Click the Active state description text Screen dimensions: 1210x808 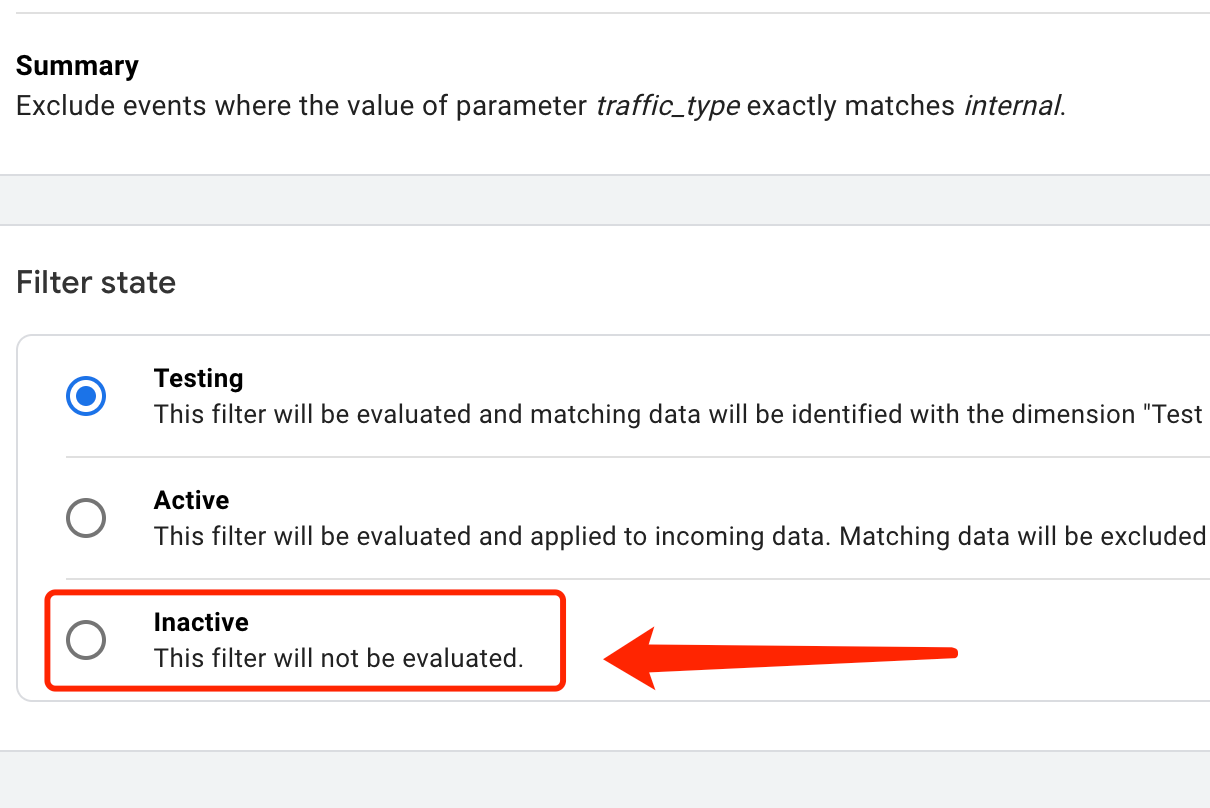coord(600,536)
